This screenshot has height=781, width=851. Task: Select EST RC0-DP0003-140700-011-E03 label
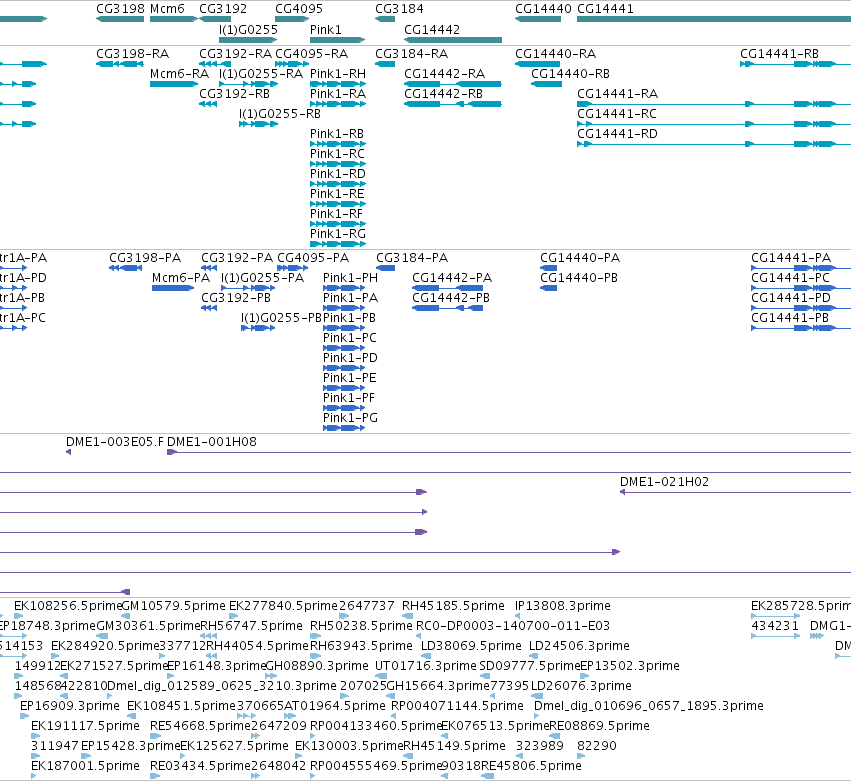pyautogui.click(x=513, y=626)
